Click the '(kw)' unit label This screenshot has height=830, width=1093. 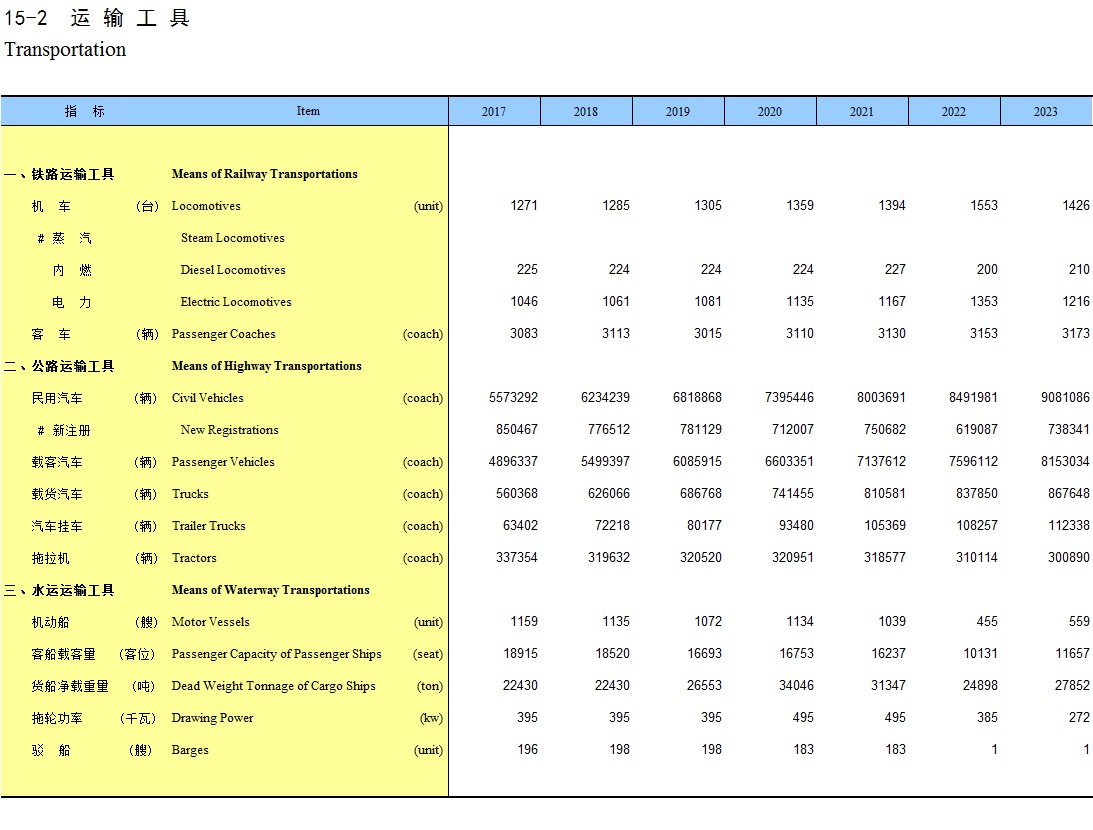point(431,718)
